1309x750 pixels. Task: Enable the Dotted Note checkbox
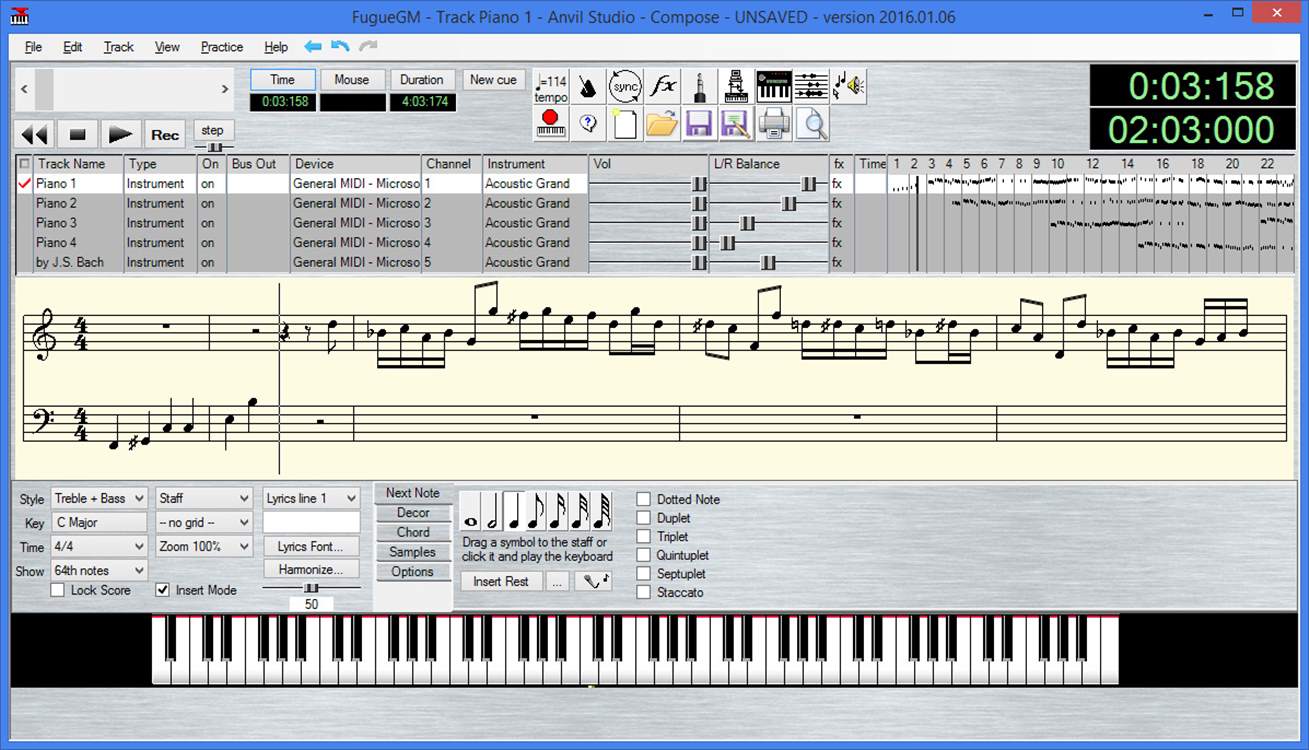(x=644, y=499)
